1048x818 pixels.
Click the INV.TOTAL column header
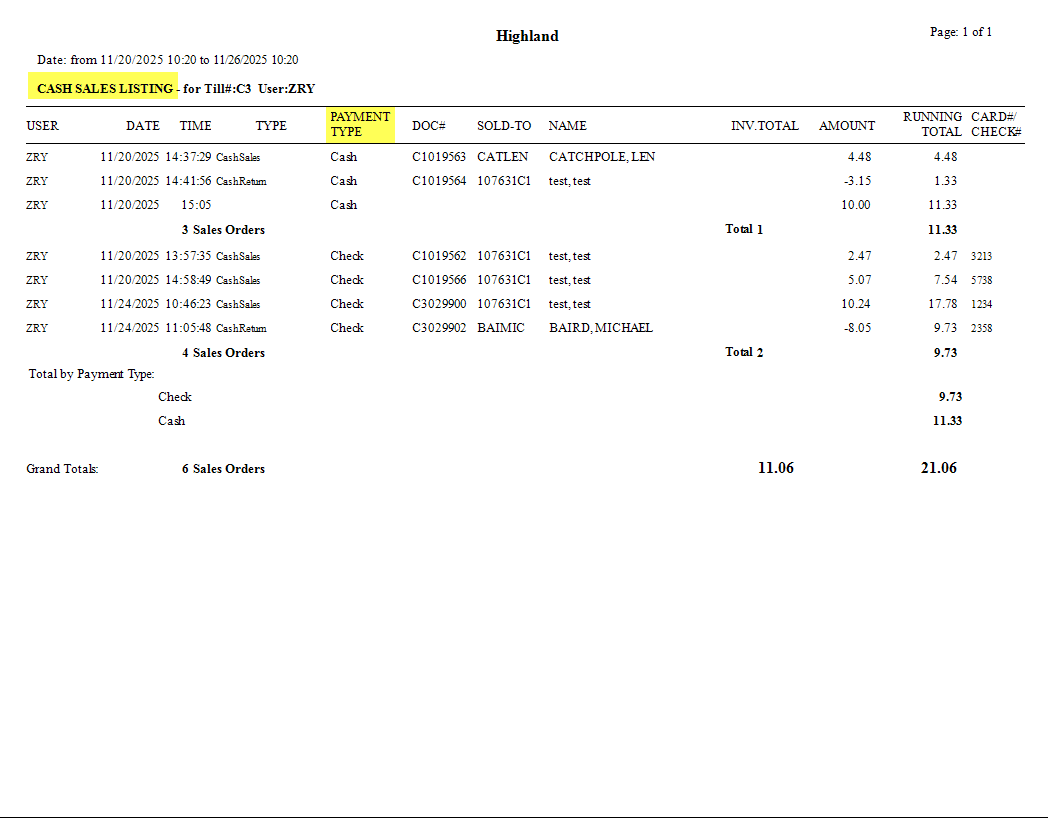764,125
